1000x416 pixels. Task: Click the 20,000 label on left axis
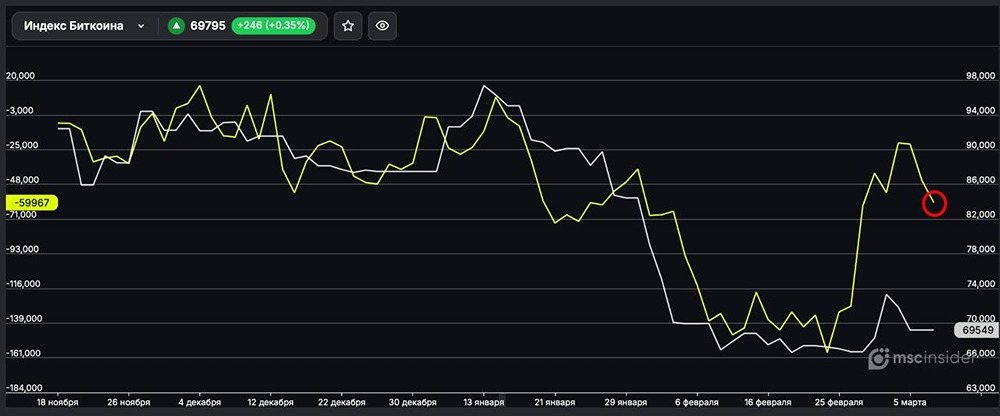(22, 76)
